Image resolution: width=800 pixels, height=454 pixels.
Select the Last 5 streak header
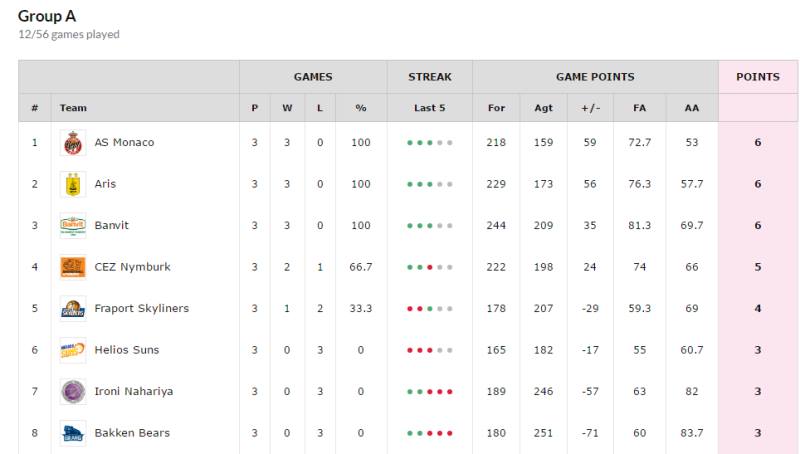point(430,108)
